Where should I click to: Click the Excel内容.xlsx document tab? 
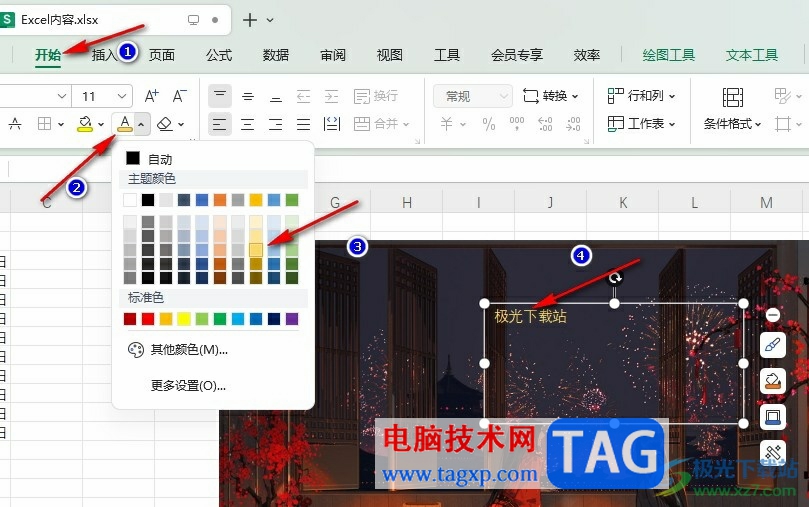(115, 20)
